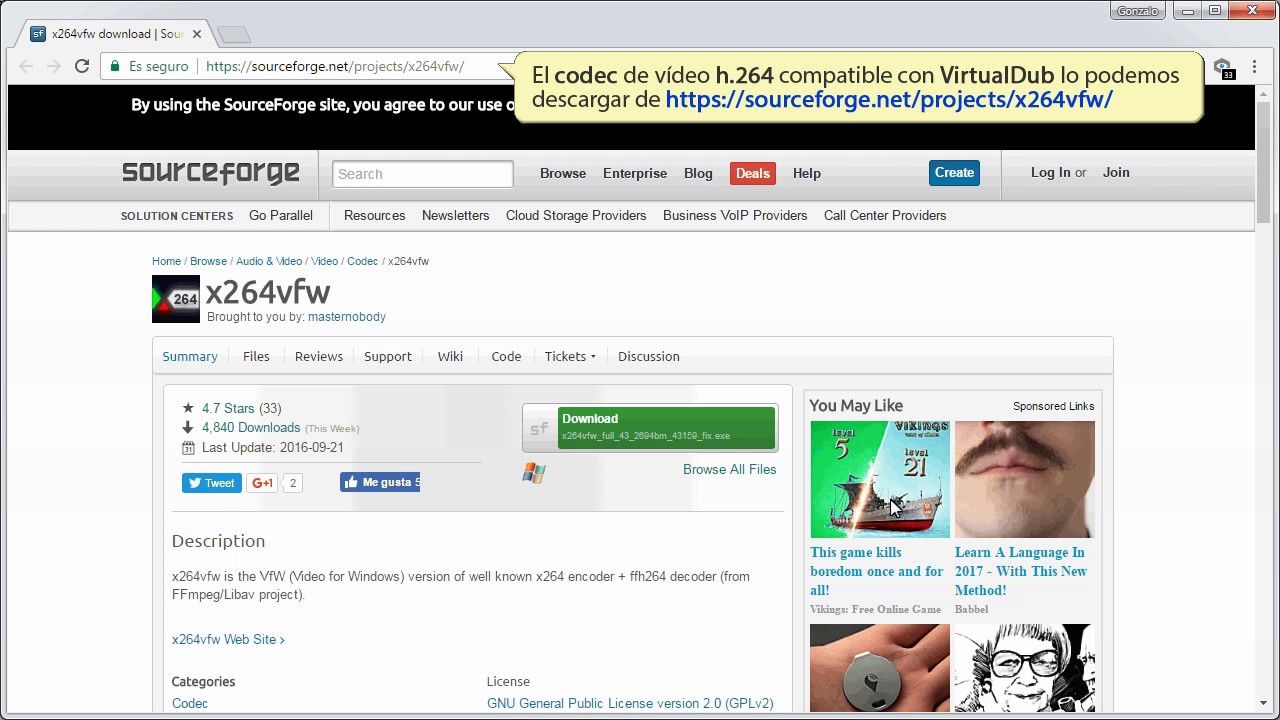Click the red Deals button
The image size is (1280, 720).
[753, 173]
